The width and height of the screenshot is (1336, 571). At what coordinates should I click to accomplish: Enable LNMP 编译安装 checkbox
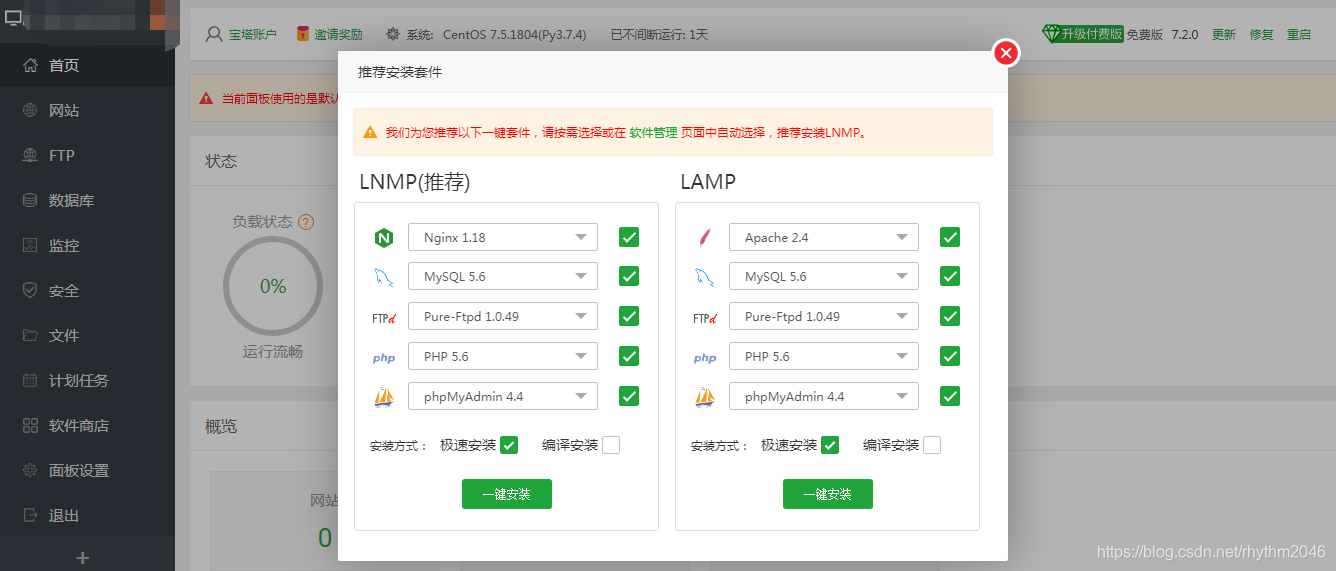tap(611, 445)
